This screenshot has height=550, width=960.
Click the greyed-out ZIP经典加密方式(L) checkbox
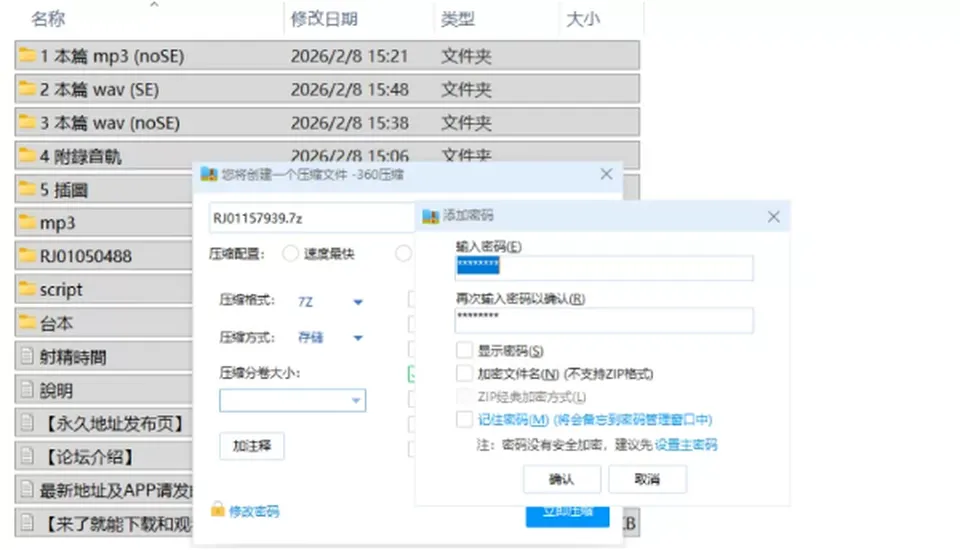(x=464, y=396)
